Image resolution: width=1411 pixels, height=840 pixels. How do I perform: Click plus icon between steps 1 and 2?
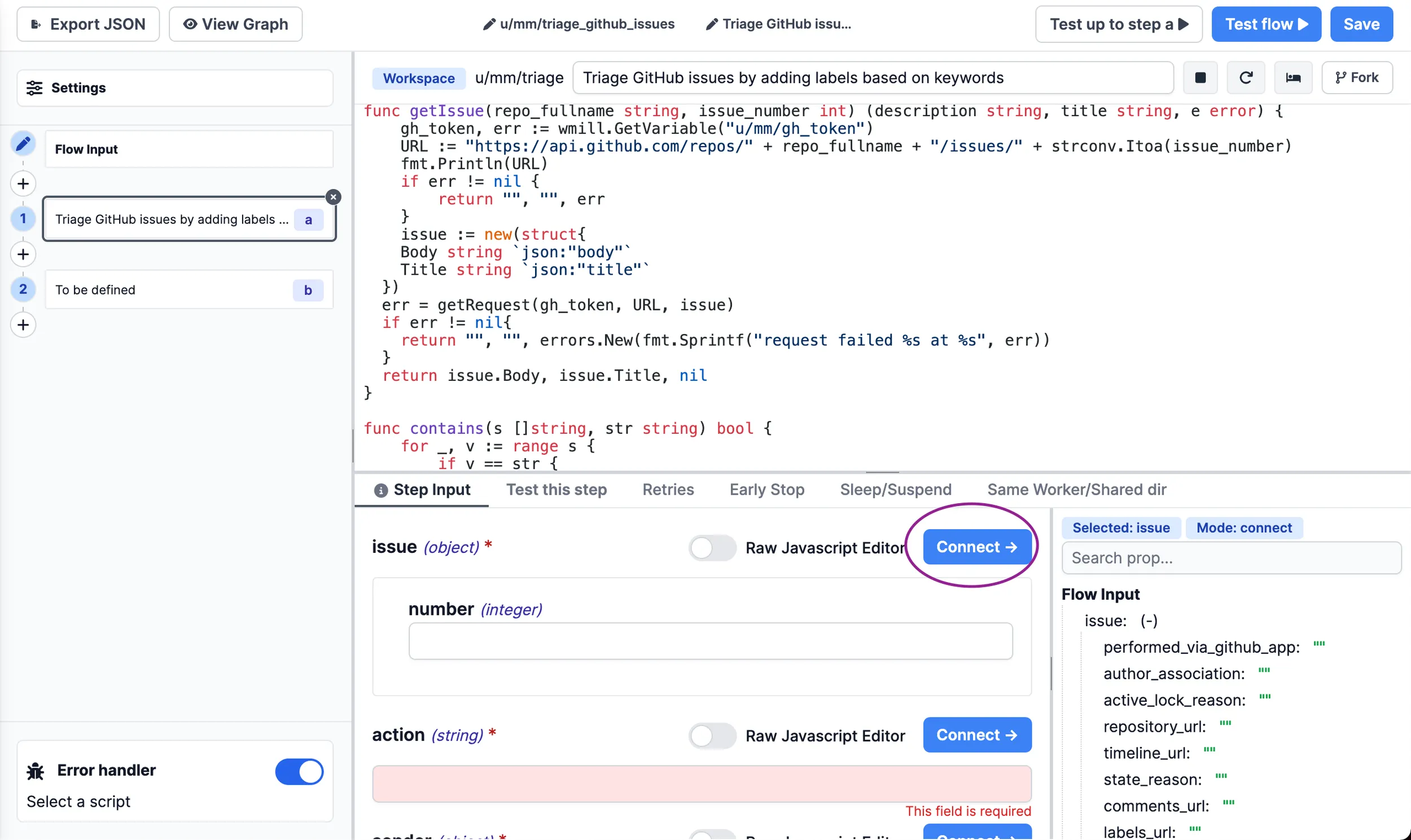(x=23, y=255)
